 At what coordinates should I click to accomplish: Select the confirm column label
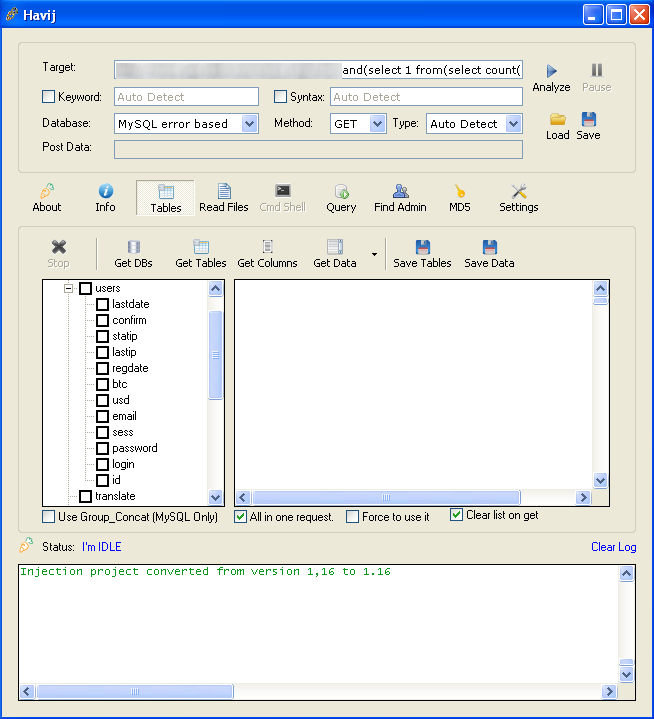129,320
